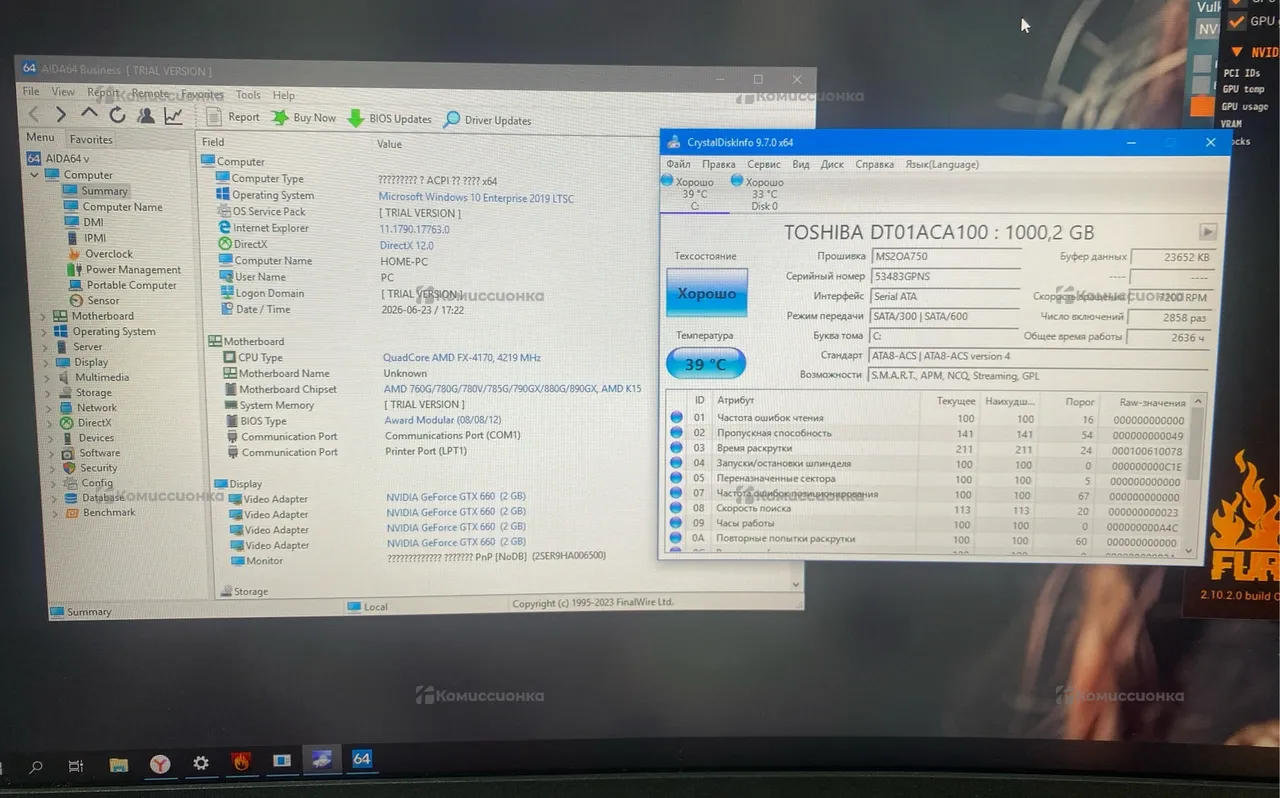Expand the Storage tree node
Image resolution: width=1280 pixels, height=798 pixels.
pos(44,393)
